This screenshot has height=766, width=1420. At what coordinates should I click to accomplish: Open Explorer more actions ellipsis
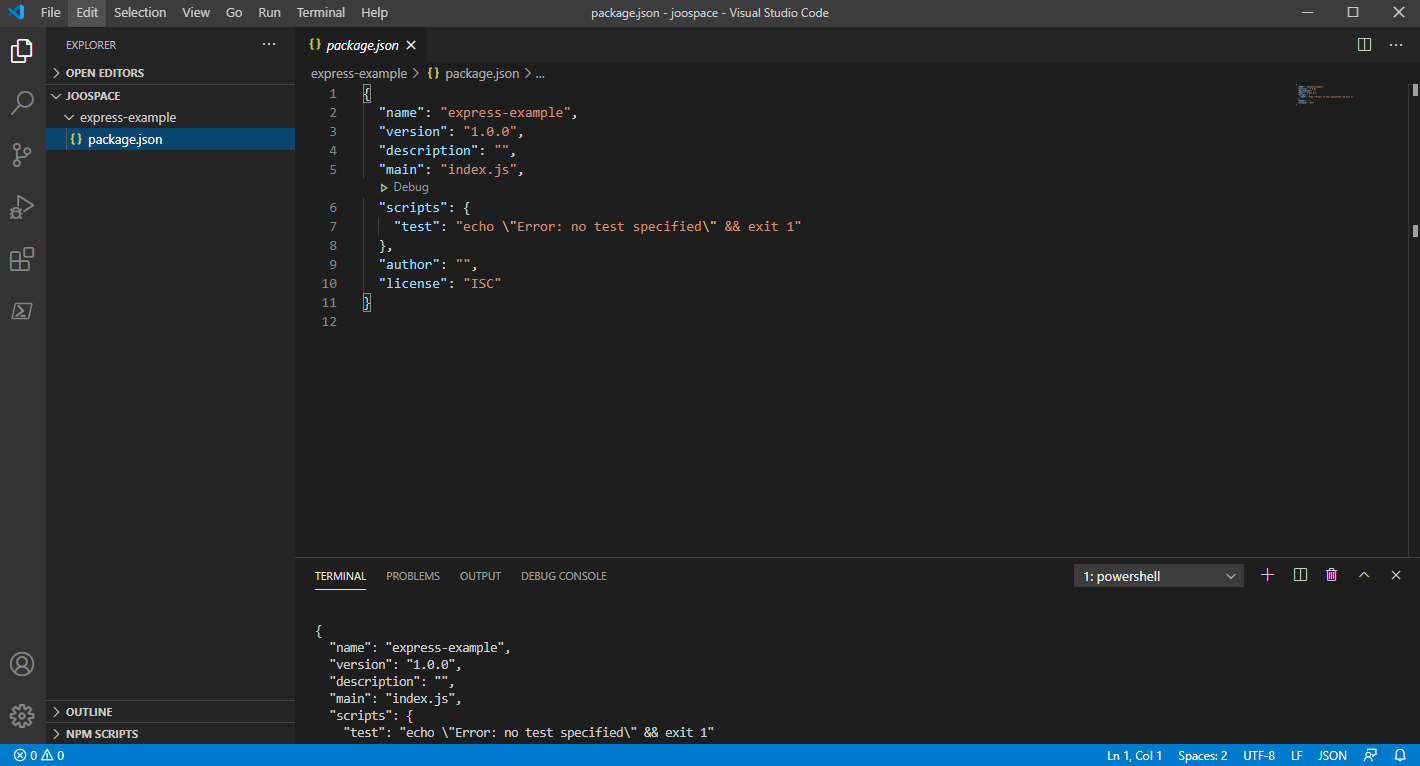click(268, 45)
